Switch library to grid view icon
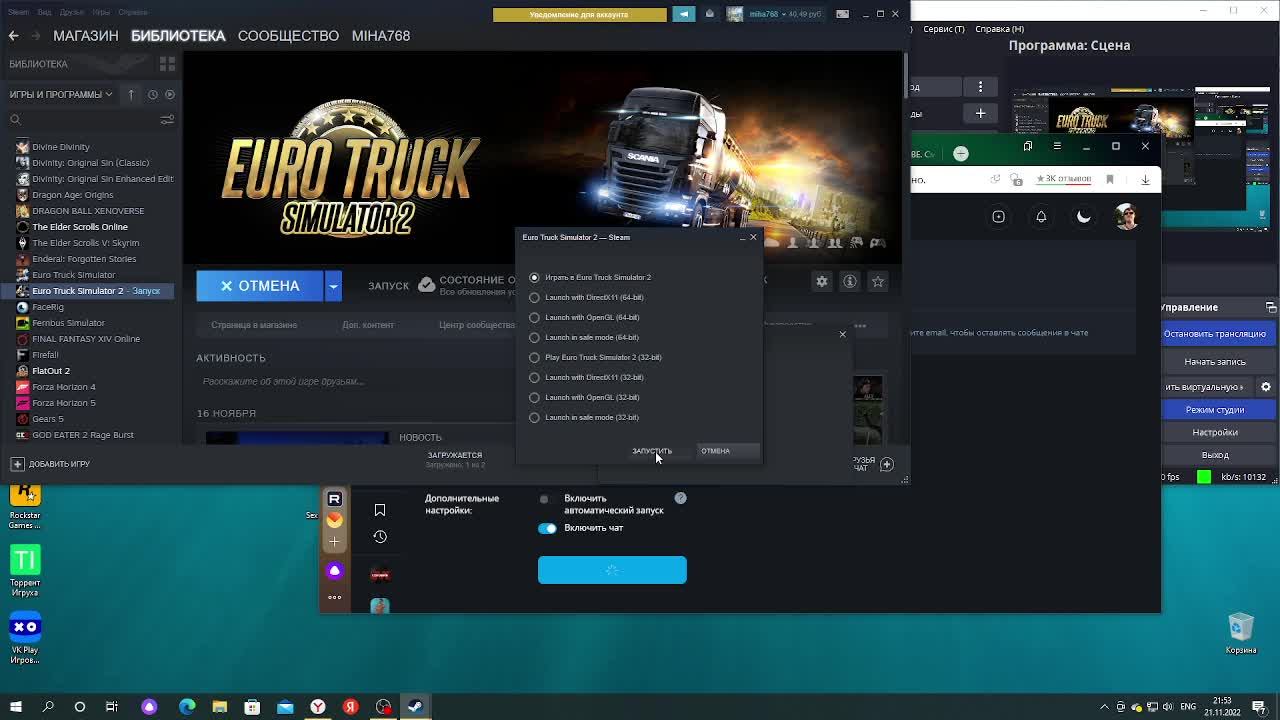The image size is (1280, 720). click(x=167, y=64)
